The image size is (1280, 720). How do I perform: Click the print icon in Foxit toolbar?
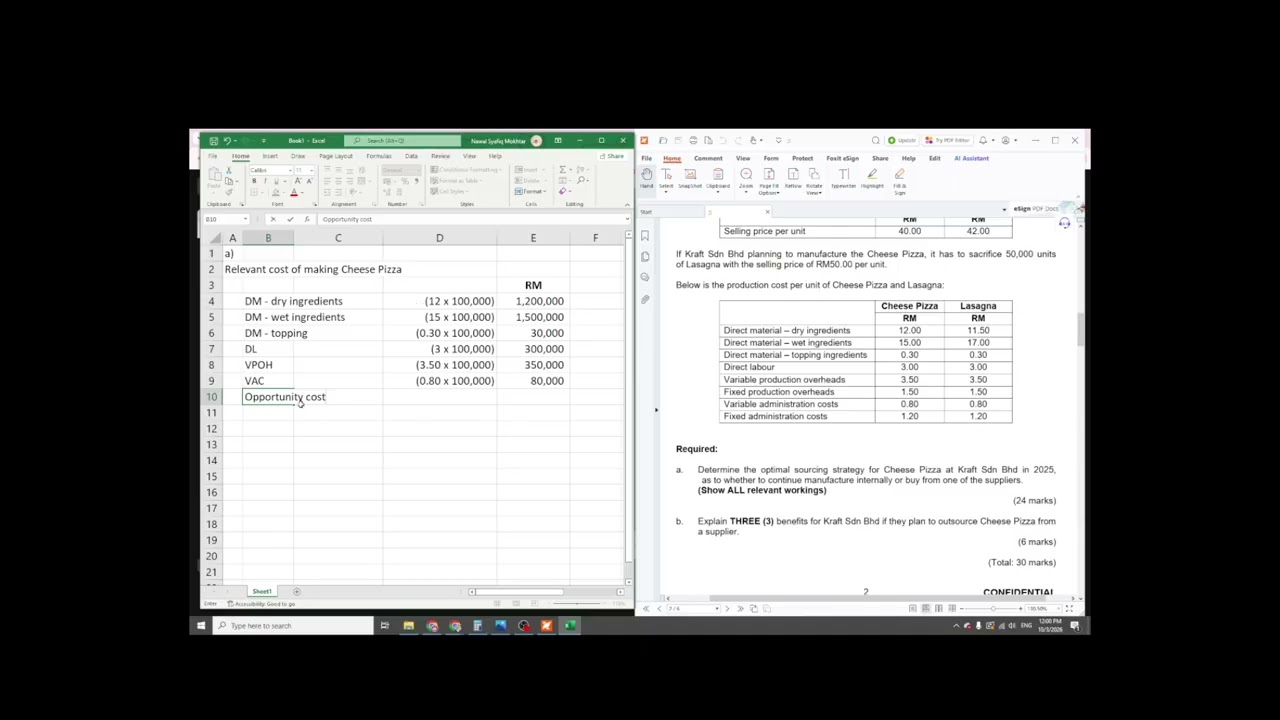pyautogui.click(x=693, y=140)
